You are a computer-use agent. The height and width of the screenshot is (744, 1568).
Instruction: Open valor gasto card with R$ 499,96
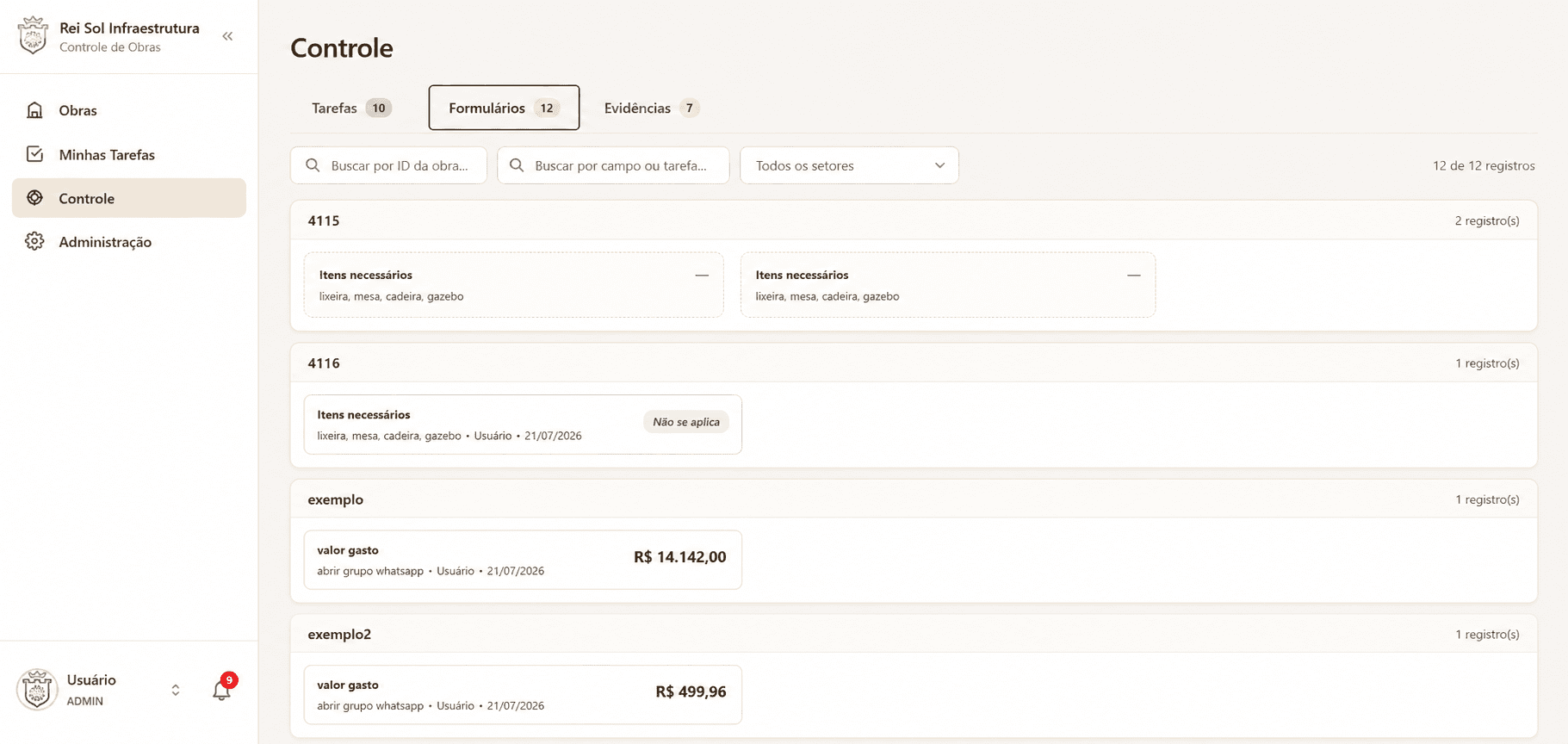pyautogui.click(x=523, y=695)
